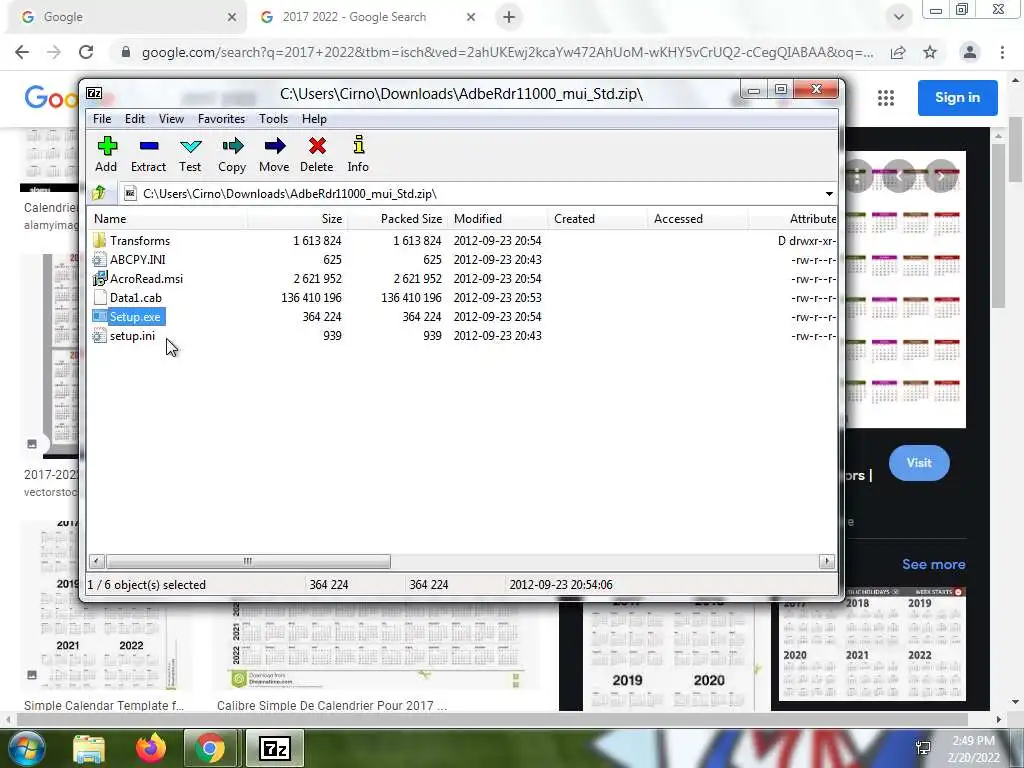Viewport: 1024px width, 768px height.
Task: Click the 7-Zip scroll left arrow
Action: tap(97, 561)
